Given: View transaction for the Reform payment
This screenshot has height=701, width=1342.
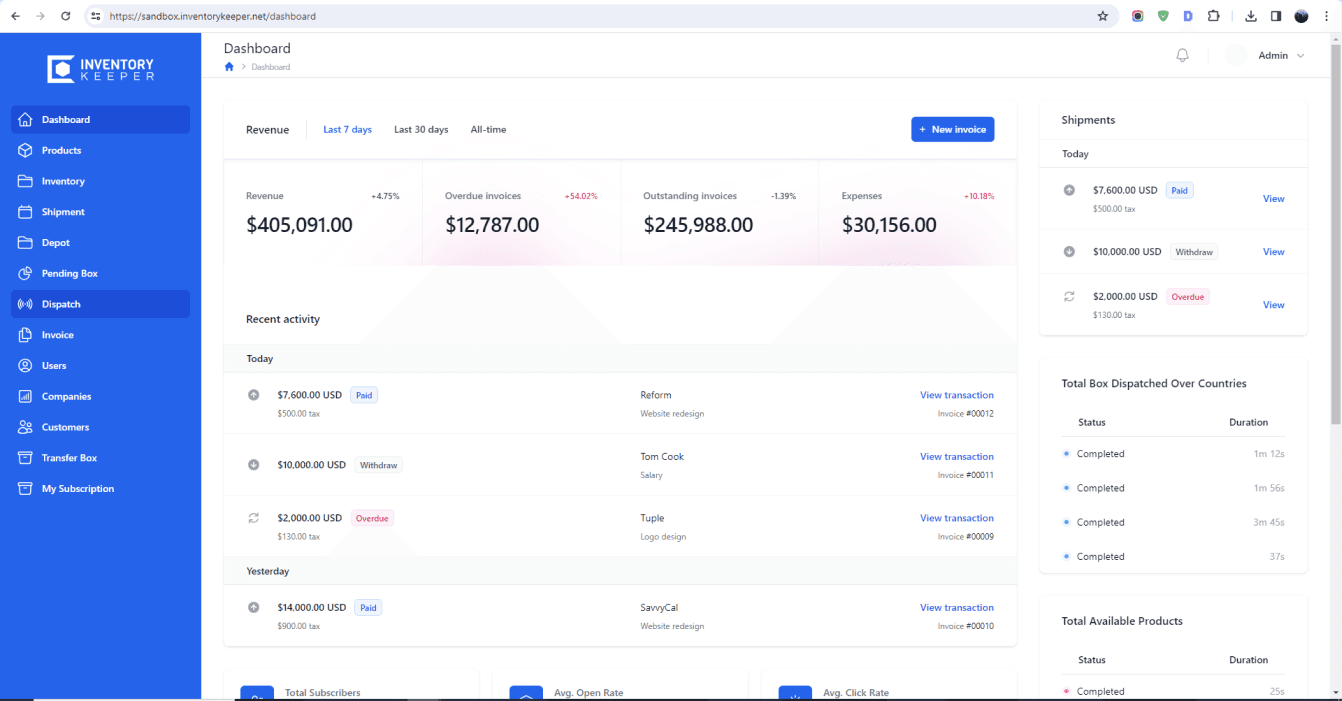Looking at the screenshot, I should (x=956, y=395).
